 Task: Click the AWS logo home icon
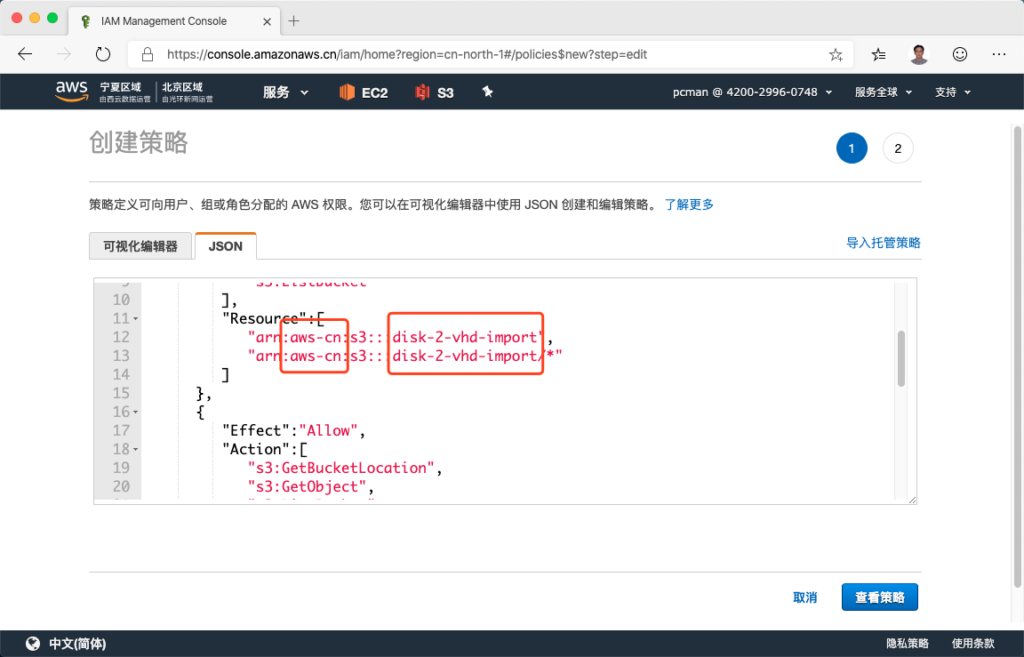tap(71, 91)
